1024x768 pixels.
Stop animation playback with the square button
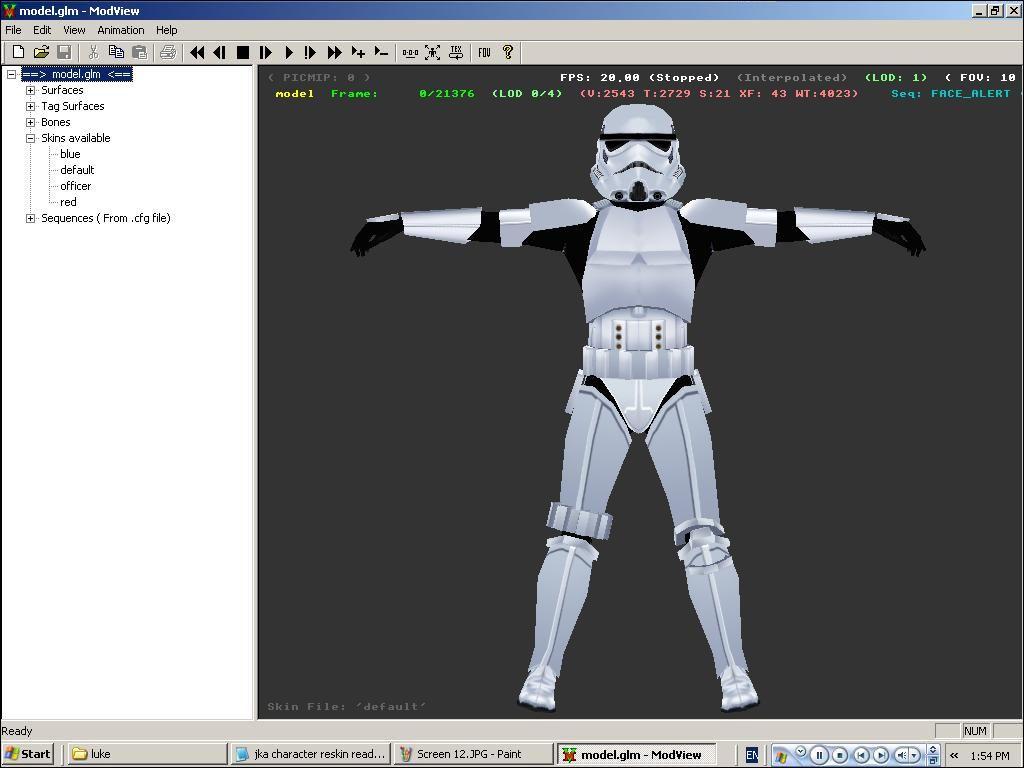(x=242, y=52)
